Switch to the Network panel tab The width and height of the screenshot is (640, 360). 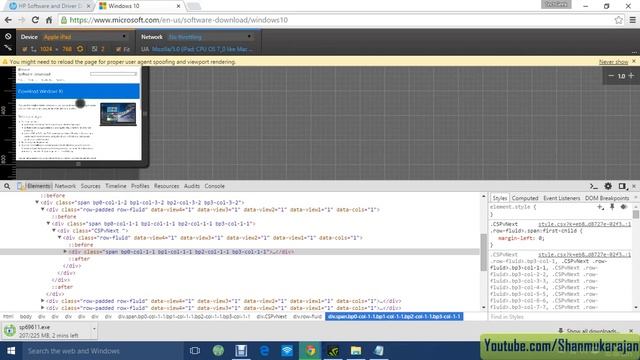pyautogui.click(x=65, y=186)
